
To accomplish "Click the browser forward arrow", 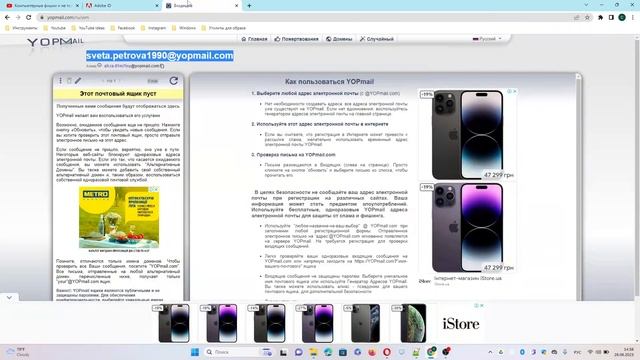I will 18,18.
